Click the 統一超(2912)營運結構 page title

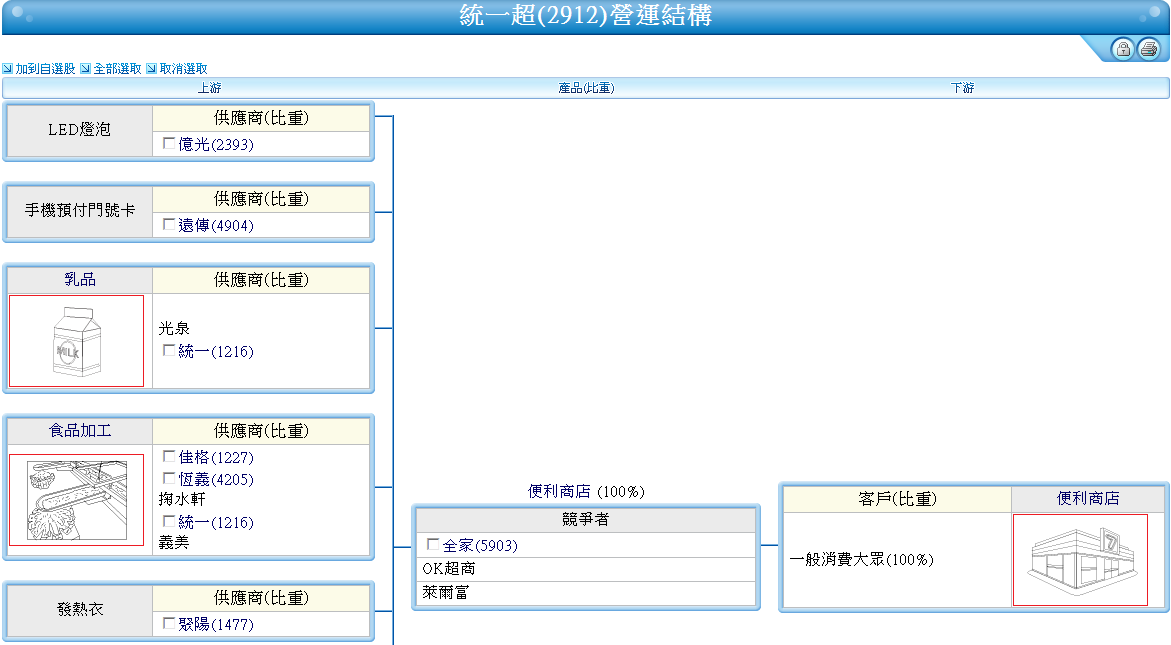(586, 16)
